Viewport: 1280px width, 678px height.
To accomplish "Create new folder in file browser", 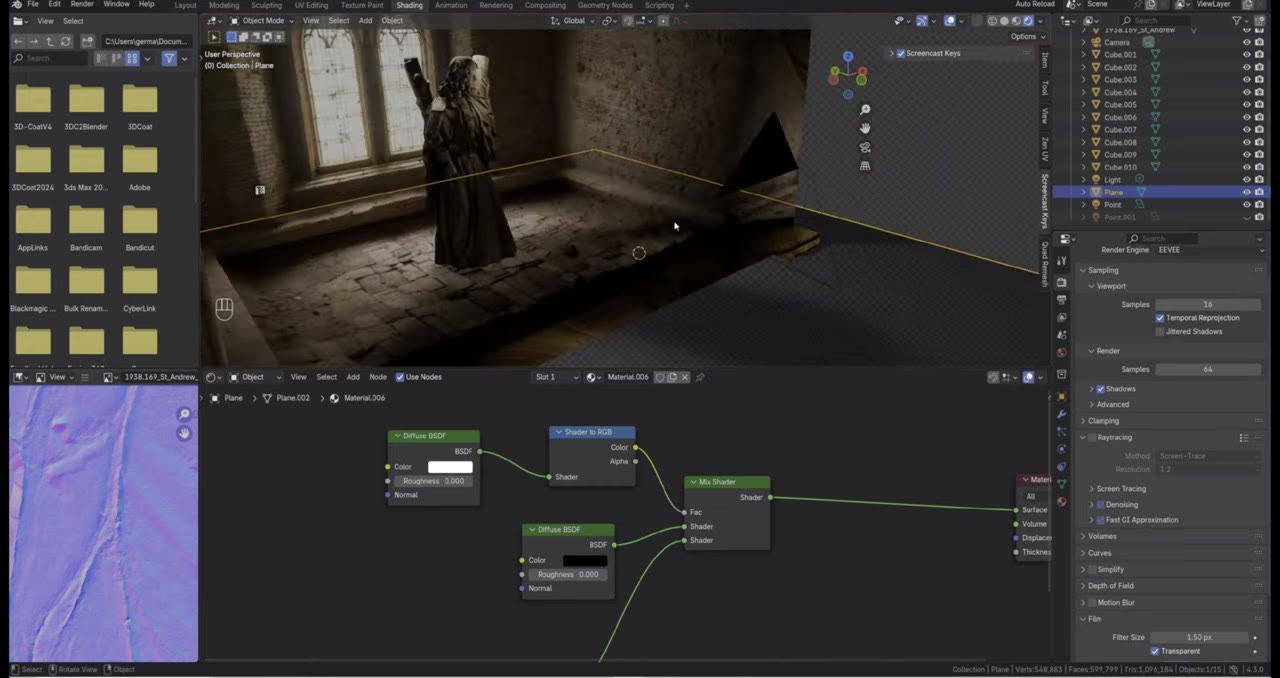I will [87, 41].
